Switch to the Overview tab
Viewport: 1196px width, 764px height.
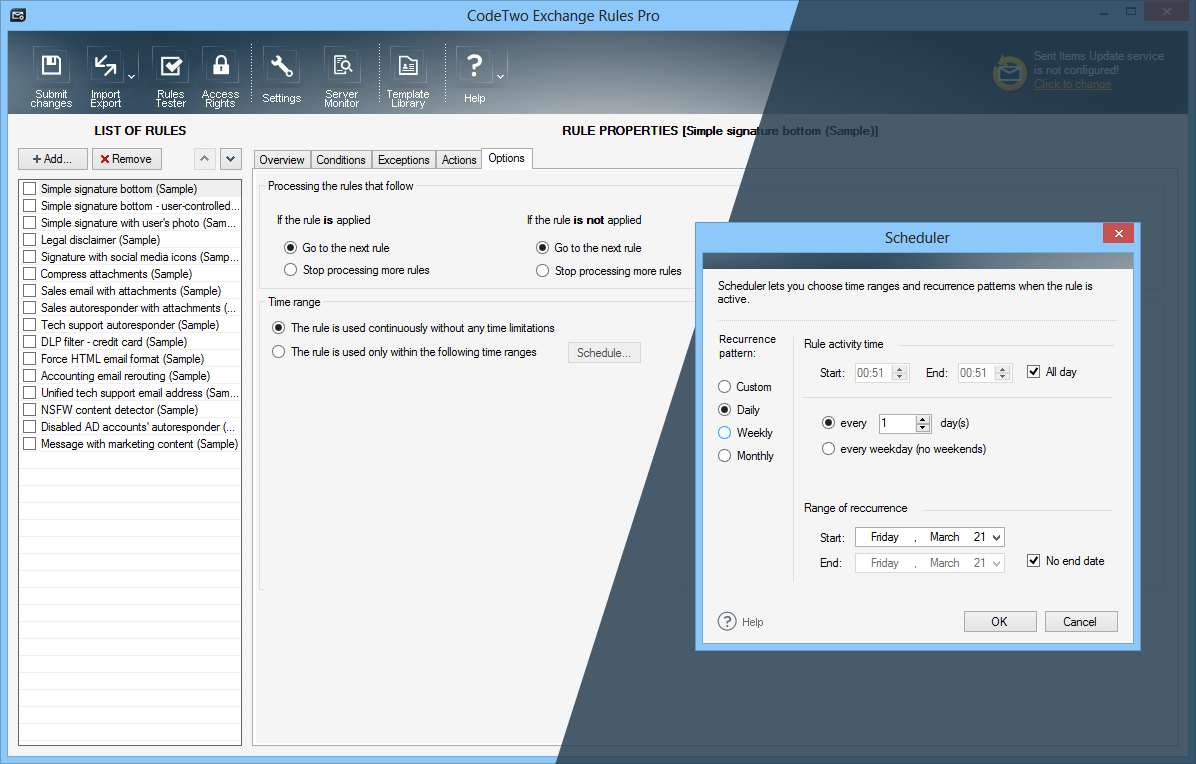(281, 159)
